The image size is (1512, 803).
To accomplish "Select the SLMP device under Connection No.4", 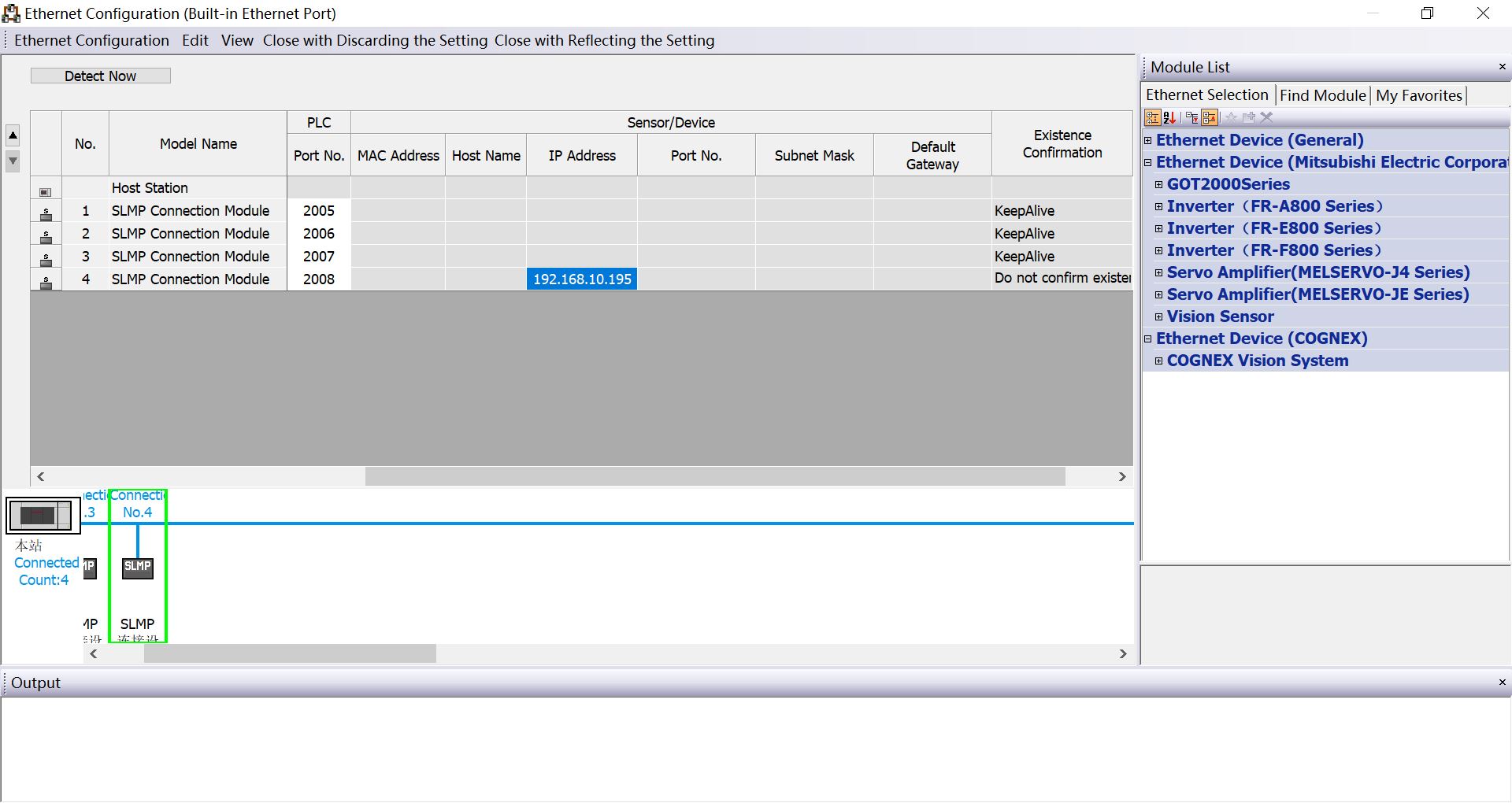I will tap(137, 568).
